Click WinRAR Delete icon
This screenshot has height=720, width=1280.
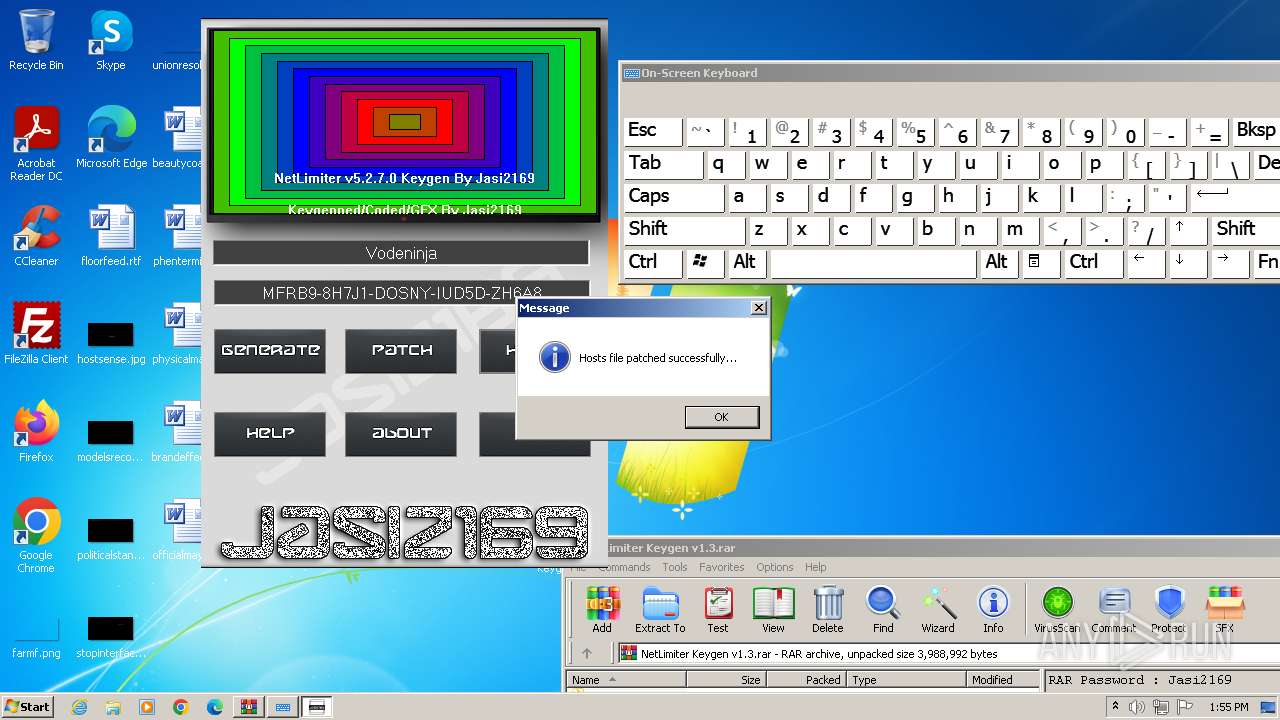pyautogui.click(x=828, y=610)
